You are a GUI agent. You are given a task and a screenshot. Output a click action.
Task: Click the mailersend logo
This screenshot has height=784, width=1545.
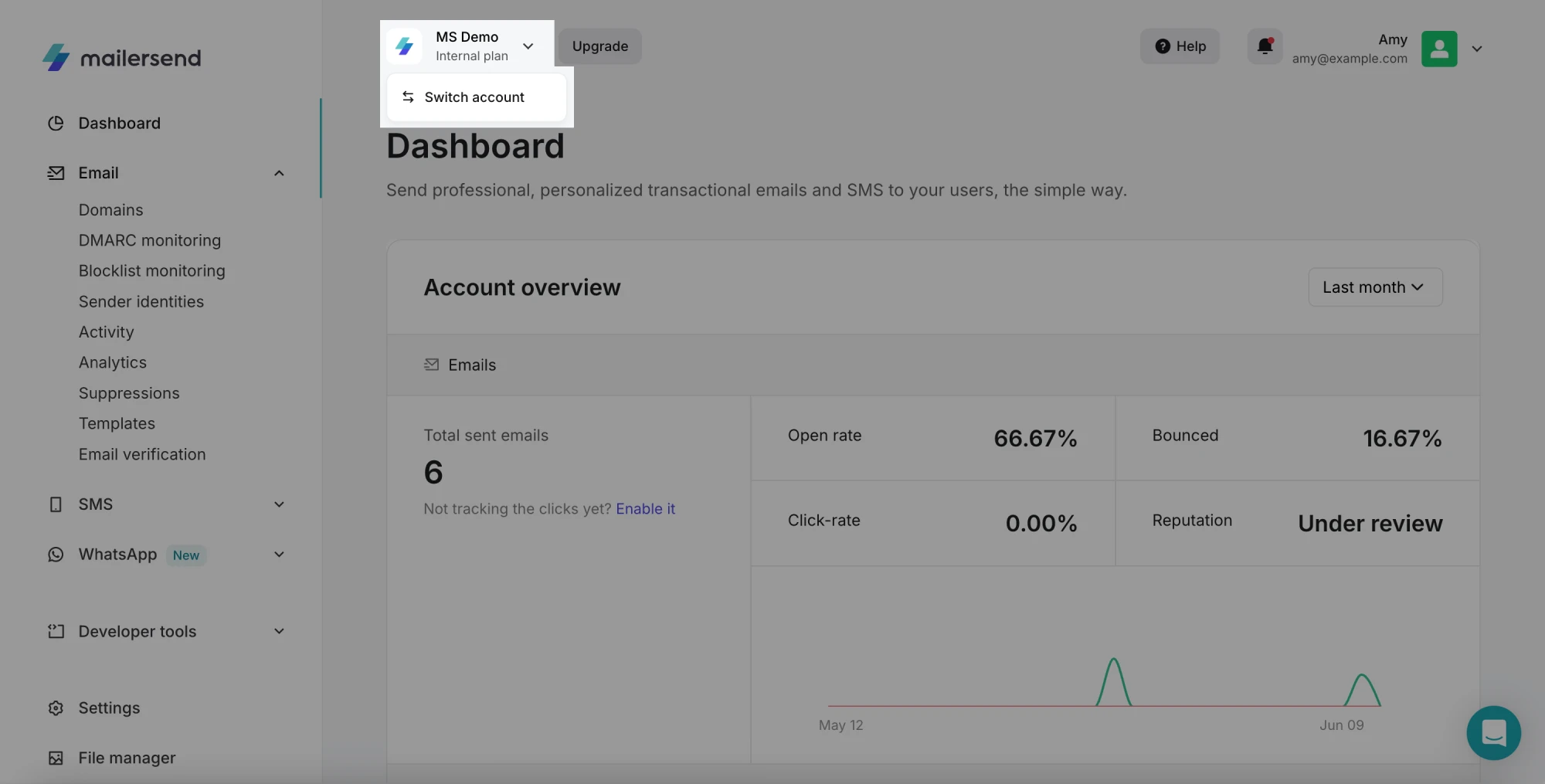click(x=121, y=57)
